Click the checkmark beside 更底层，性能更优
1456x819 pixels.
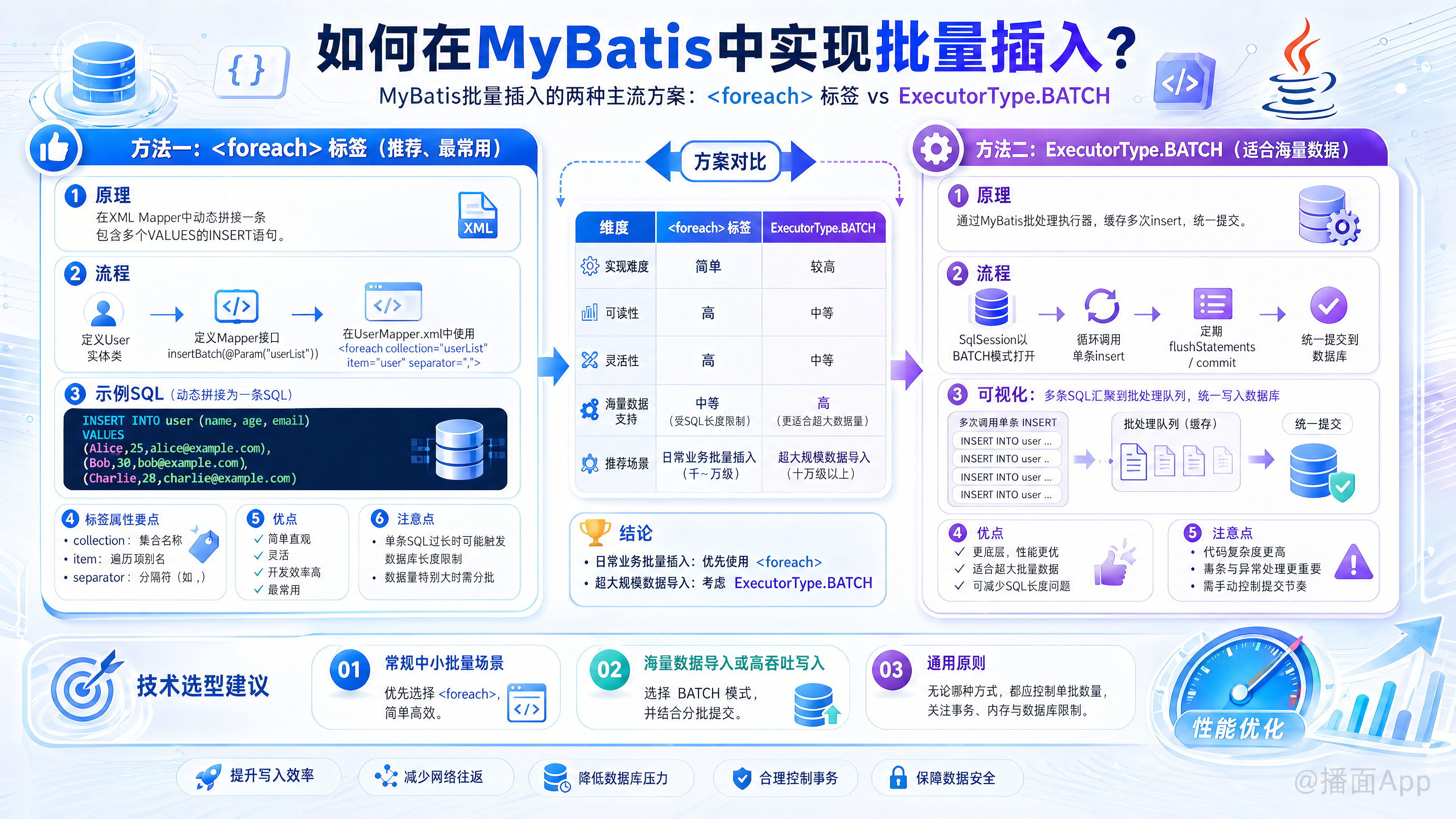(x=959, y=552)
